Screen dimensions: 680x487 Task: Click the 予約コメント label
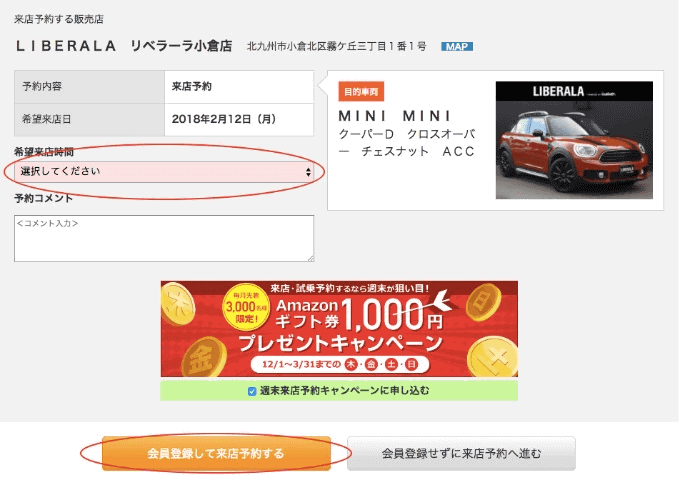point(43,198)
